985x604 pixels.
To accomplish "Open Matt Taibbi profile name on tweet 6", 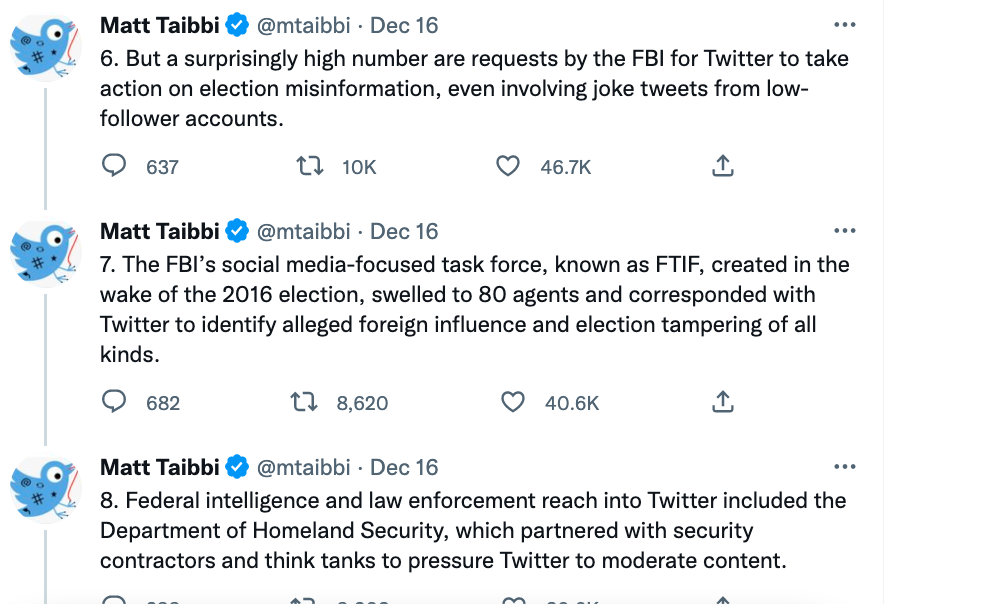I will pos(160,25).
